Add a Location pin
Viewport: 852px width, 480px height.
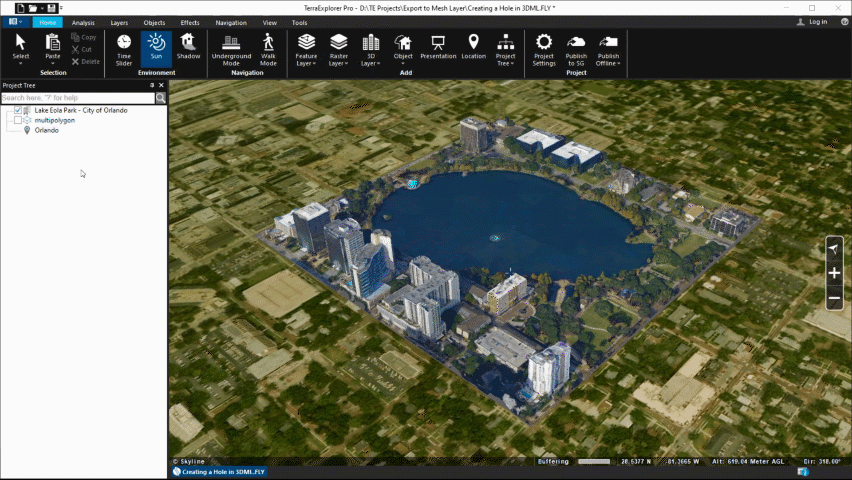(x=473, y=47)
